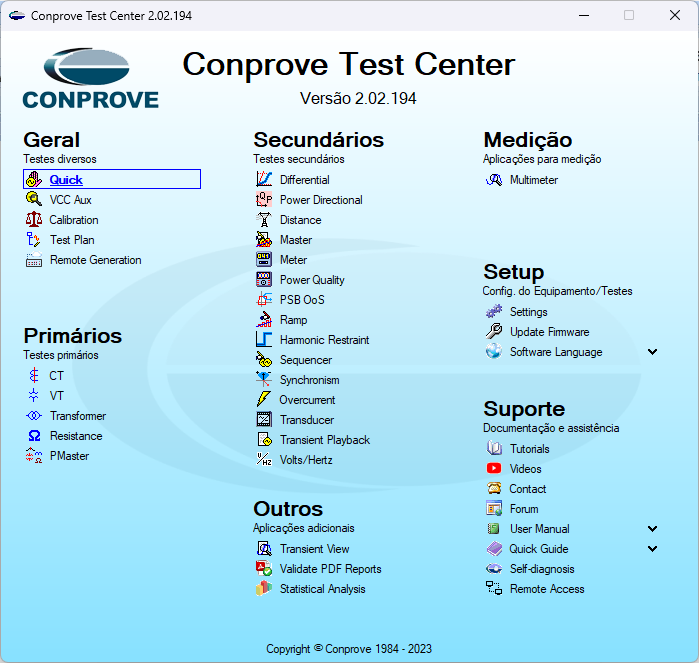Click the Remote Generation icon
Image resolution: width=699 pixels, height=663 pixels.
33,259
